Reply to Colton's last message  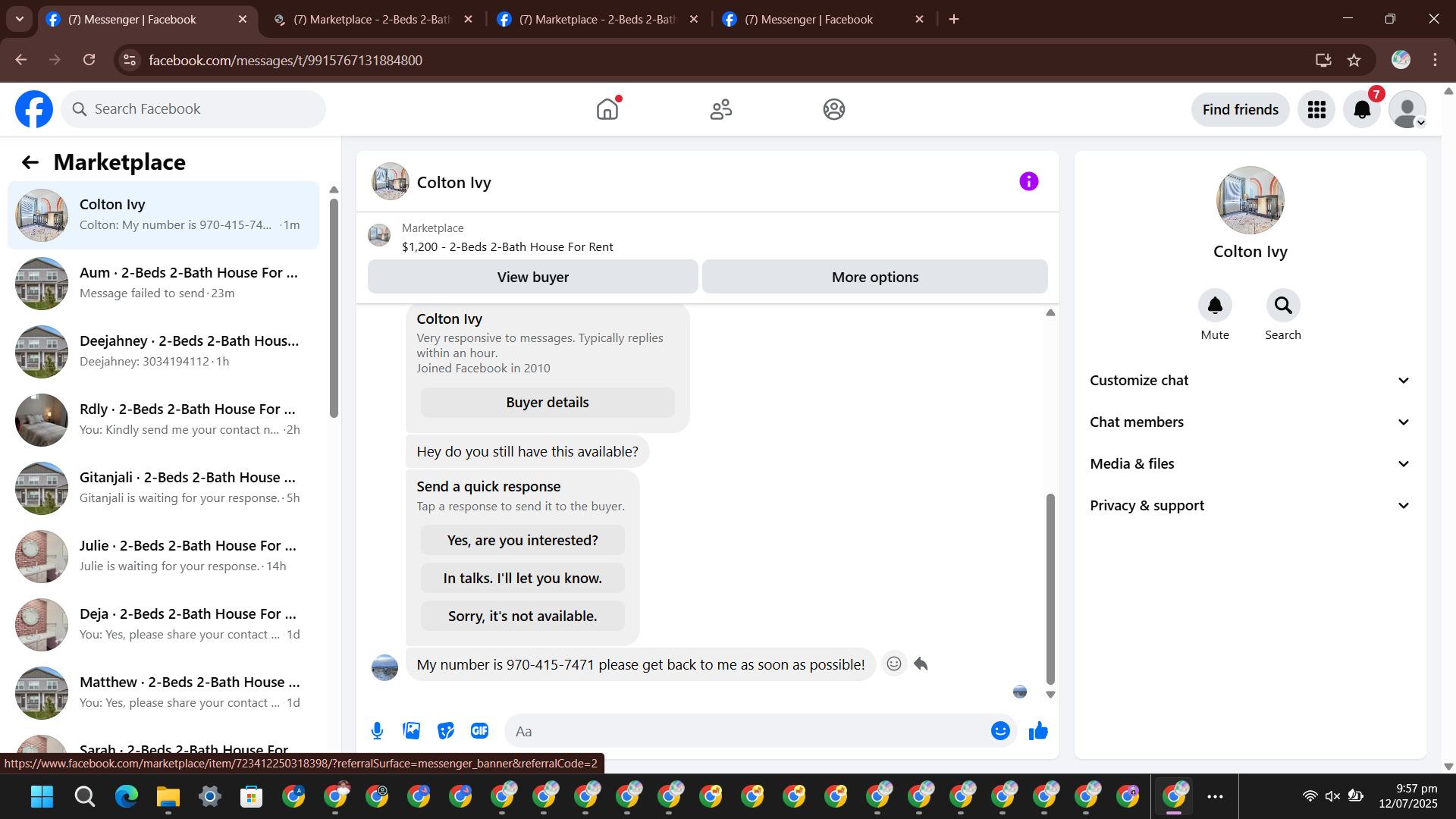point(921,664)
